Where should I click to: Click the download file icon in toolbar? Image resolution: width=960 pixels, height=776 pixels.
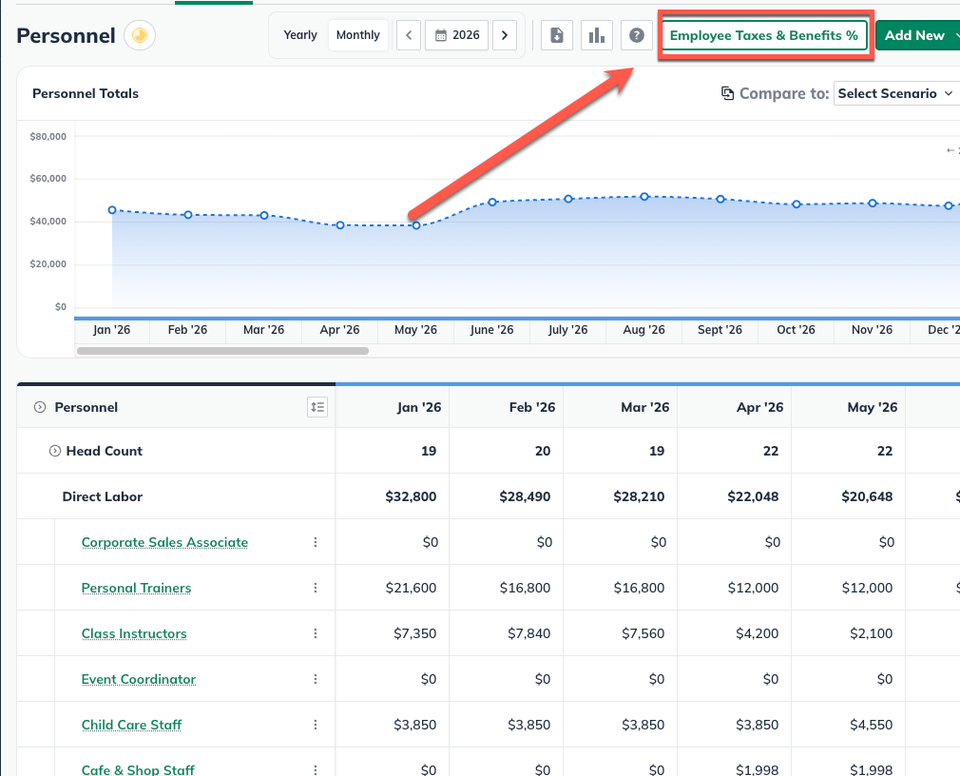point(557,36)
